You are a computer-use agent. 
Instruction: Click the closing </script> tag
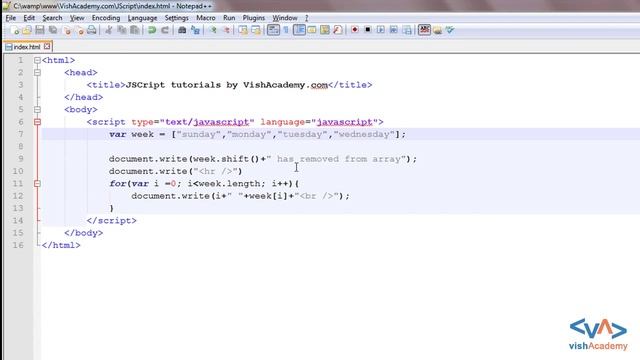(x=111, y=220)
